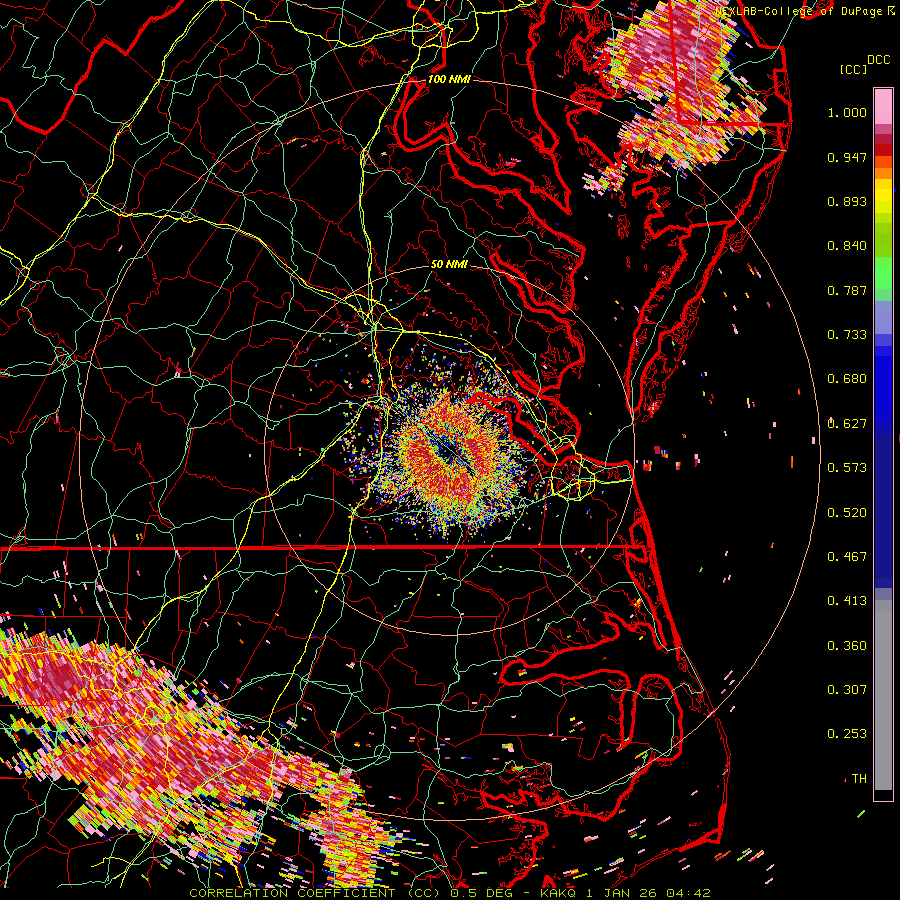This screenshot has height=900, width=900.
Task: Pick the gray color bar segment
Action: pos(883,695)
